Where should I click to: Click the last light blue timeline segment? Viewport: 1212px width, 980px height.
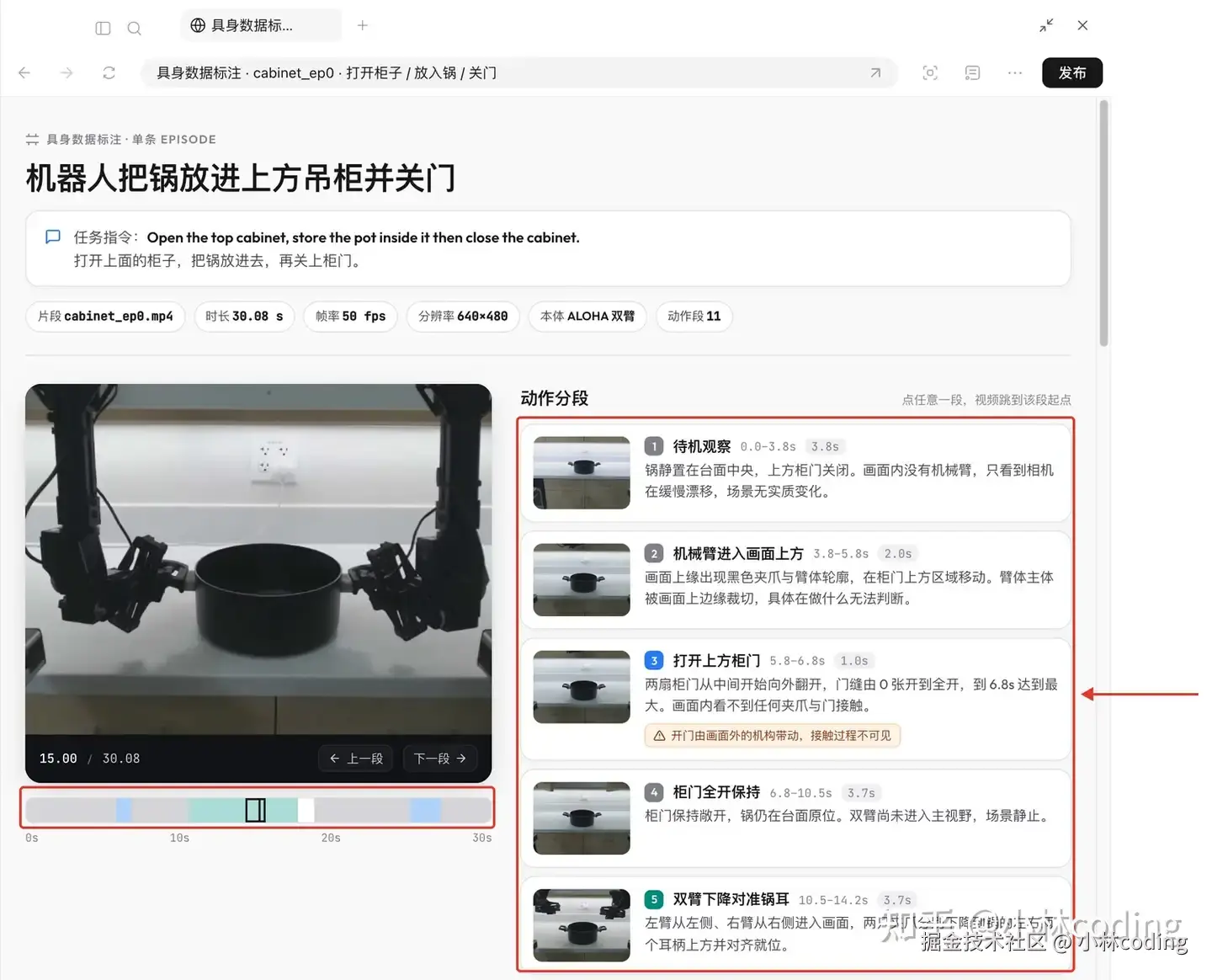(426, 810)
